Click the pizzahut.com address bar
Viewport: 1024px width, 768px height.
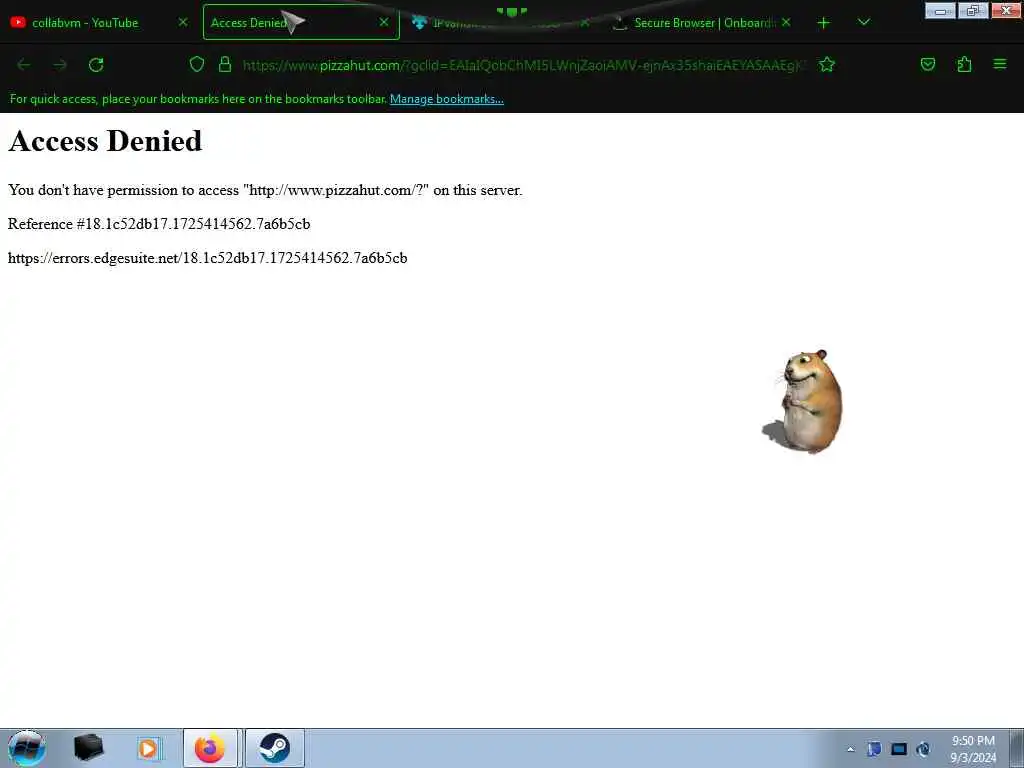[x=524, y=65]
